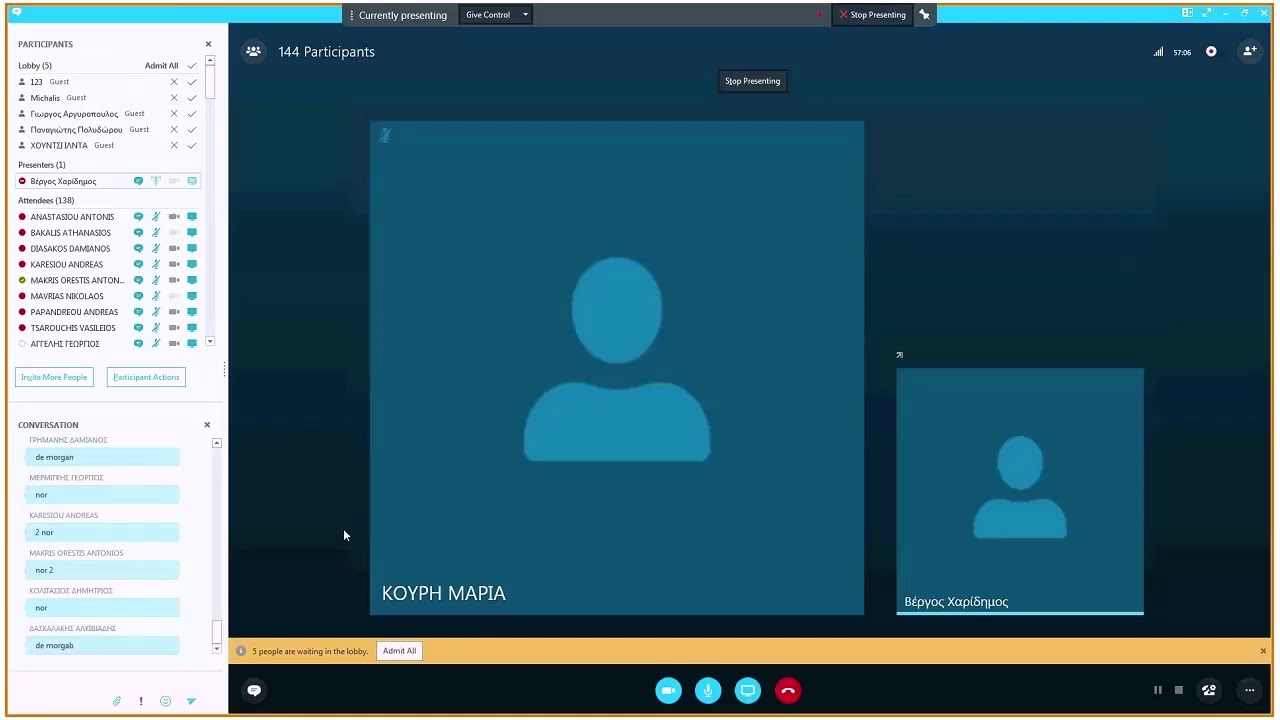Click the recording indicator icon

(1211, 52)
